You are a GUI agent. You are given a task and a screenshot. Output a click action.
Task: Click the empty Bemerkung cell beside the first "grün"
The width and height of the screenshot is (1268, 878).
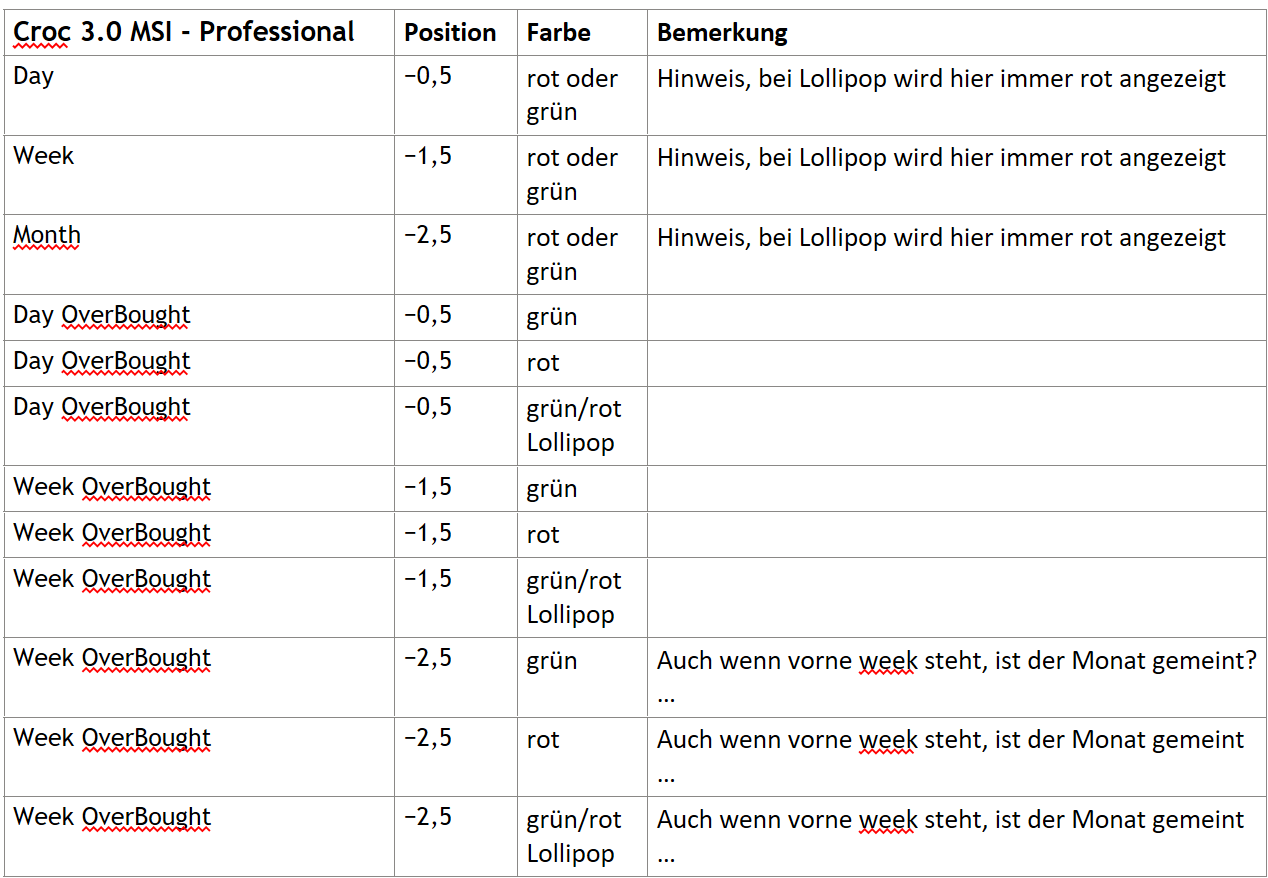coord(955,317)
